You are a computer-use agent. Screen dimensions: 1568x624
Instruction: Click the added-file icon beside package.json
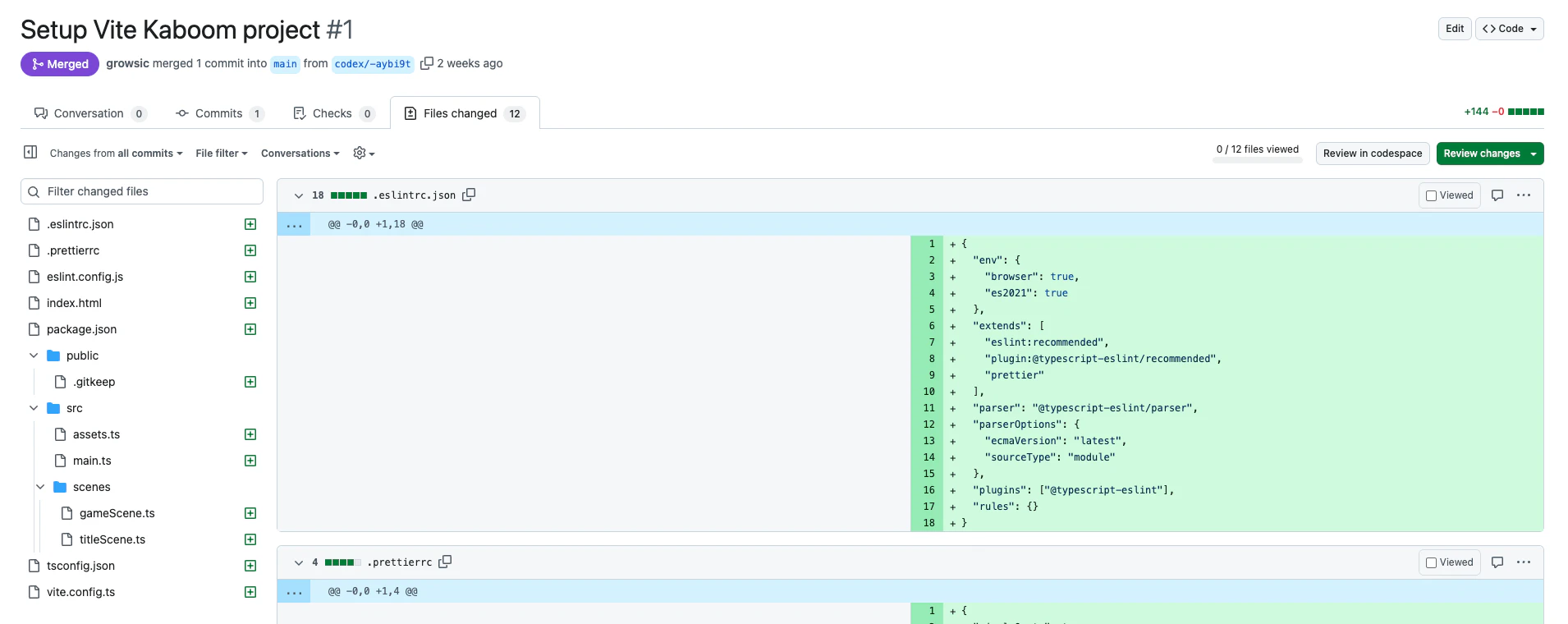(250, 329)
